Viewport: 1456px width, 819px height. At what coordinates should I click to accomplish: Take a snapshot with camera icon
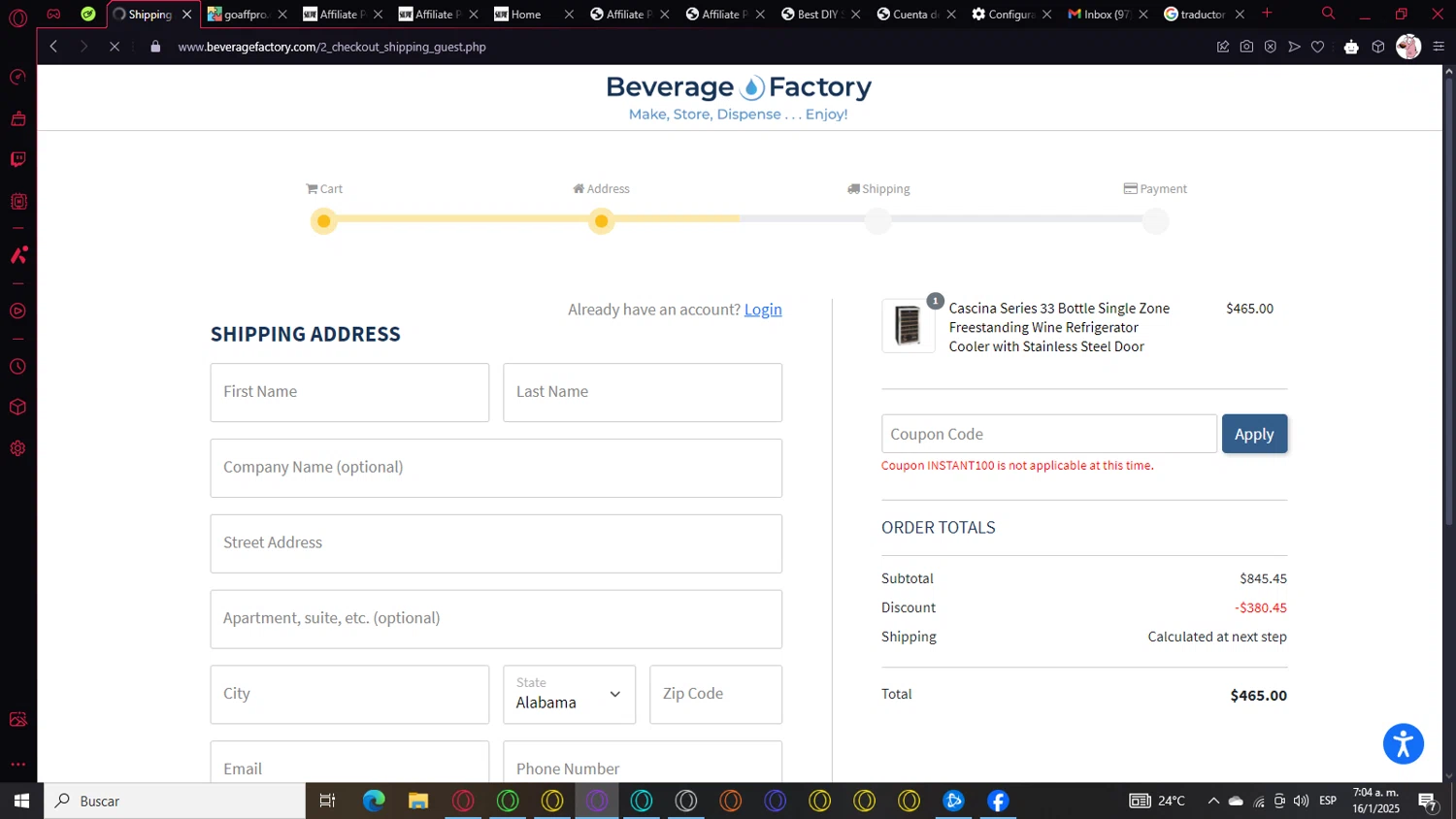pyautogui.click(x=1246, y=47)
